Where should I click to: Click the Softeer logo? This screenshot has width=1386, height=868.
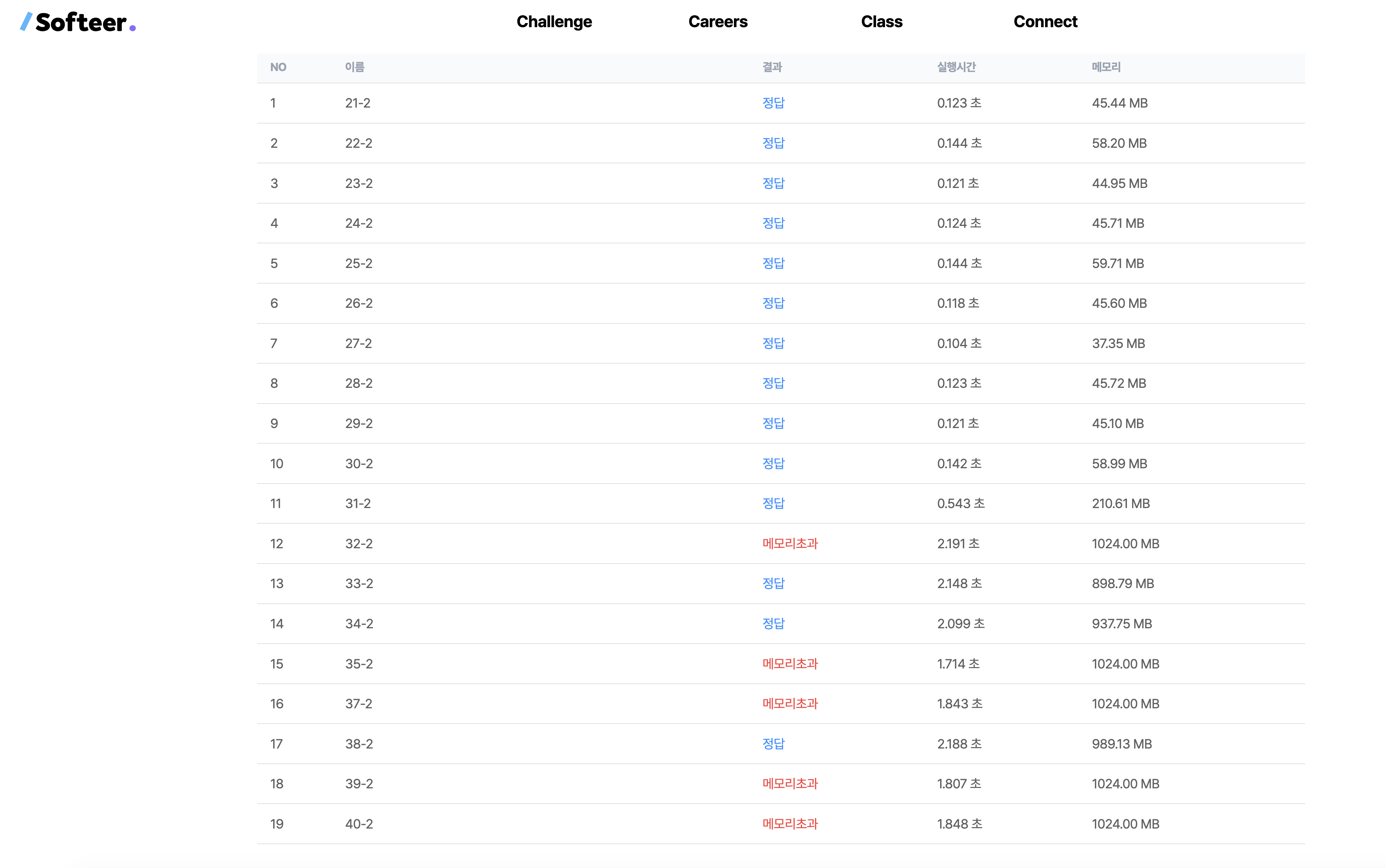pyautogui.click(x=78, y=22)
